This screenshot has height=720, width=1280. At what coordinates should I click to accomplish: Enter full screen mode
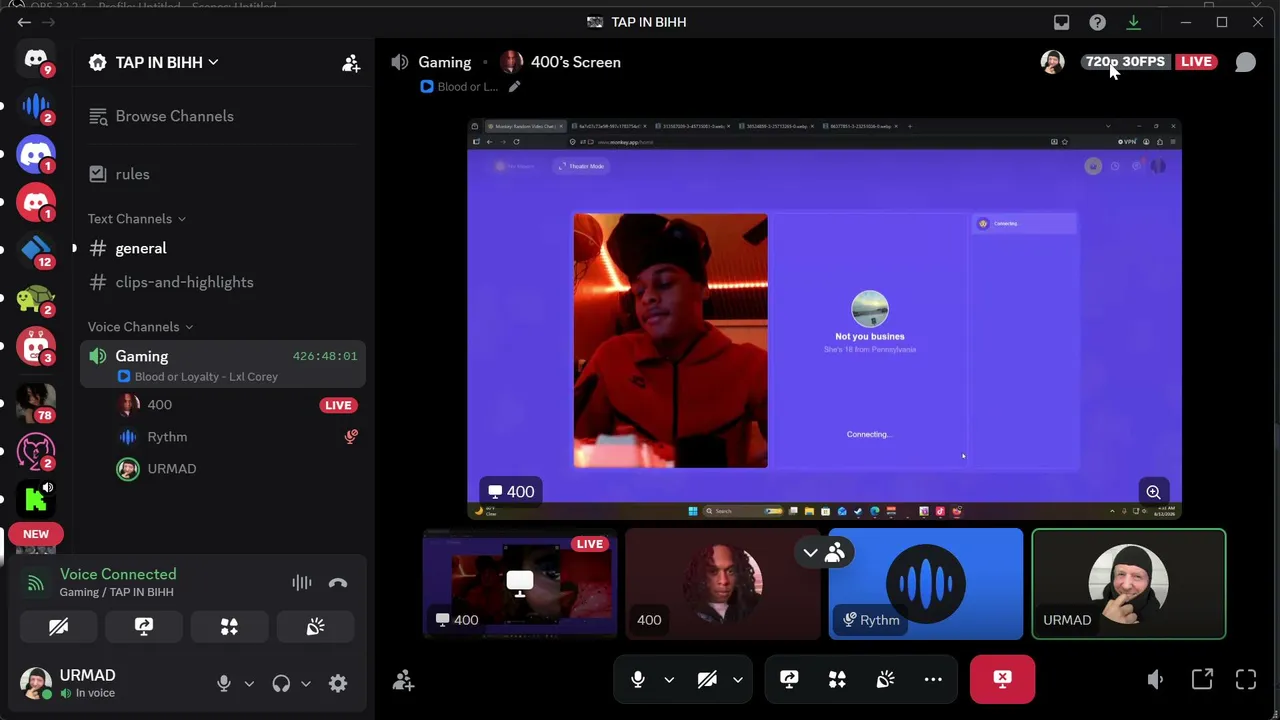[x=1246, y=680]
